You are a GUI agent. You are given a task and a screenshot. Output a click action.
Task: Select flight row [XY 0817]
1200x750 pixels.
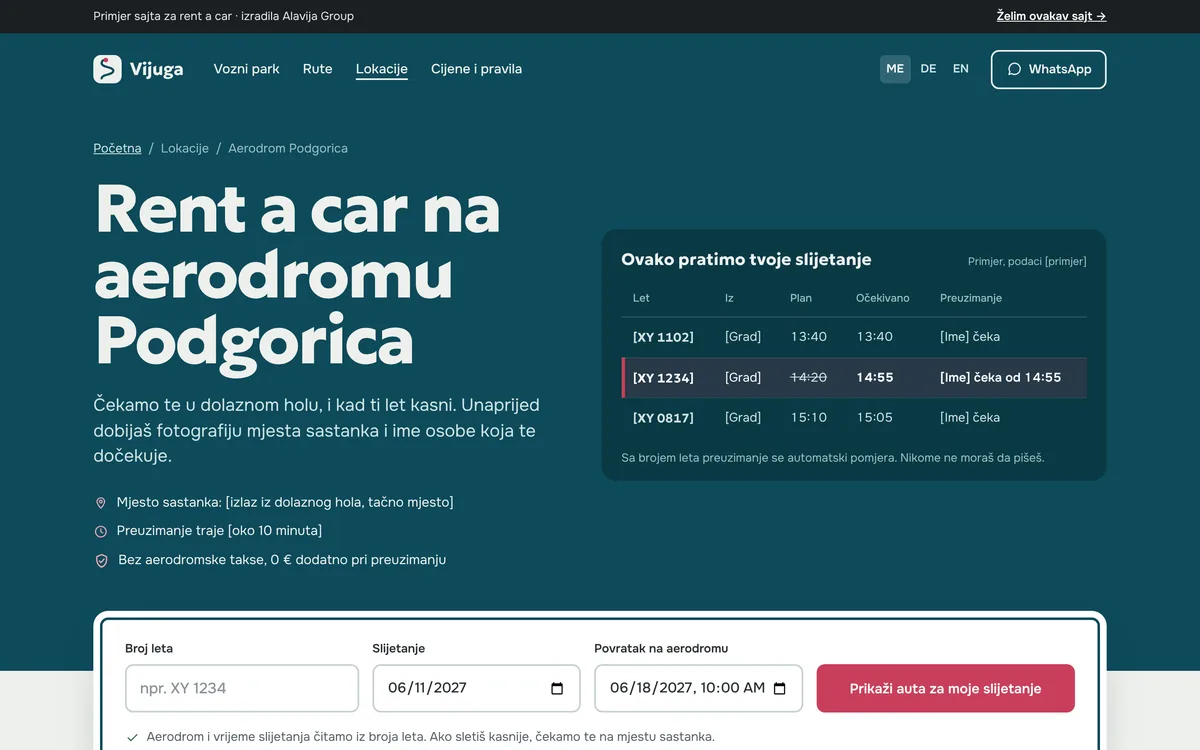(x=854, y=418)
